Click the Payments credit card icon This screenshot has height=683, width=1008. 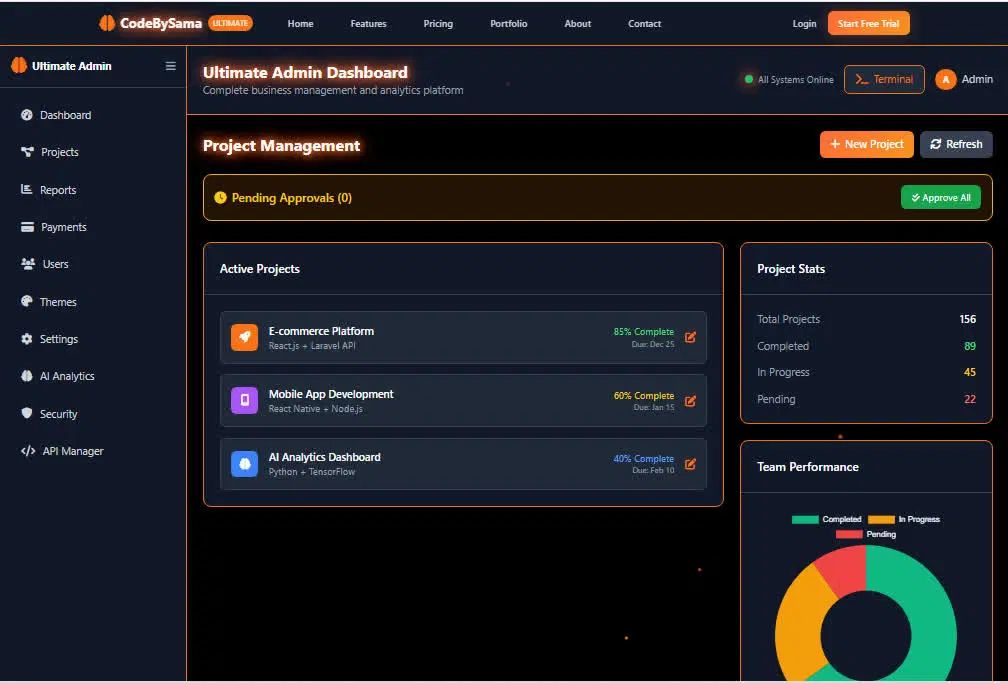coord(27,227)
